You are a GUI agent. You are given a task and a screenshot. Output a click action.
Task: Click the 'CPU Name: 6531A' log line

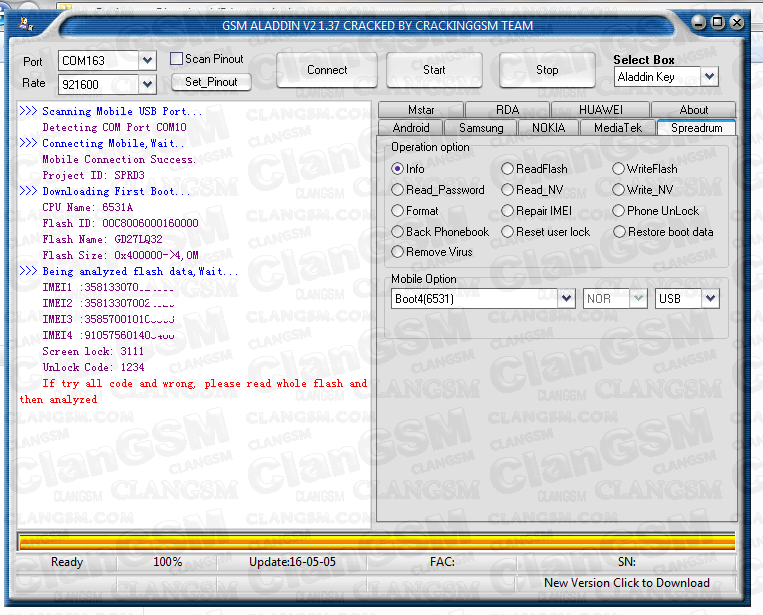87,207
